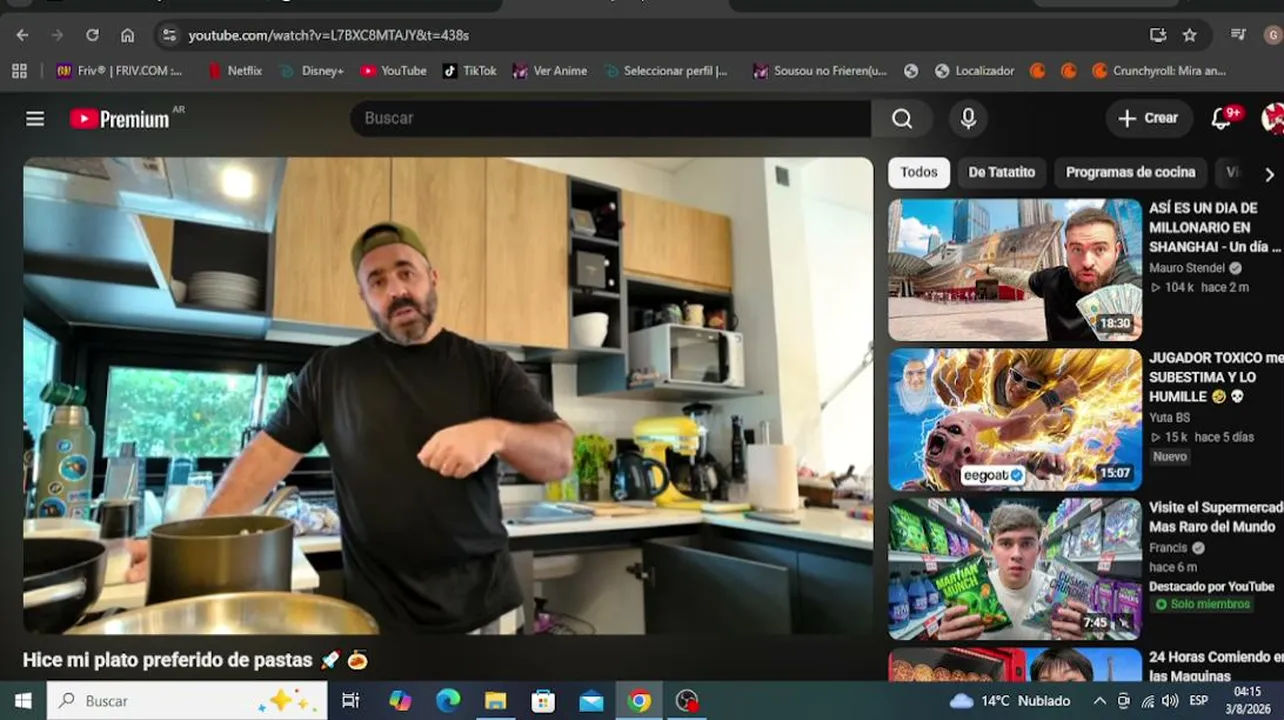Select the Programas de cocina filter chip
Viewport: 1284px width, 720px height.
tap(1130, 173)
